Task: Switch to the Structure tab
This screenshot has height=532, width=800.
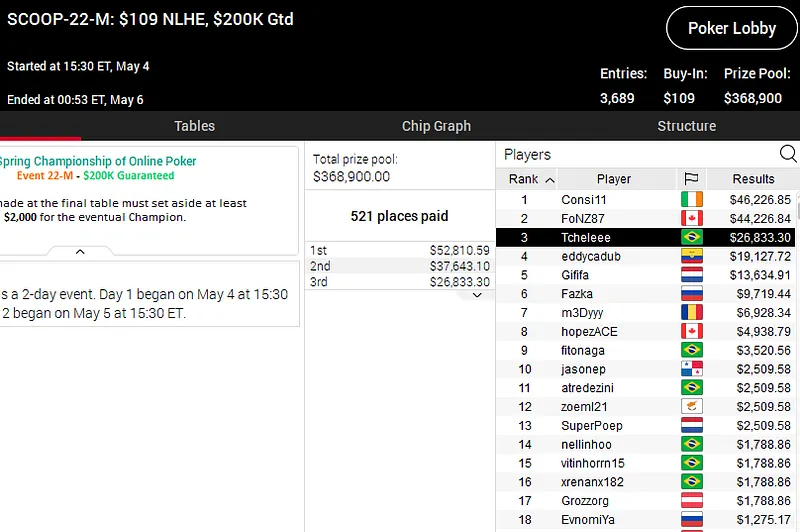Action: tap(686, 126)
